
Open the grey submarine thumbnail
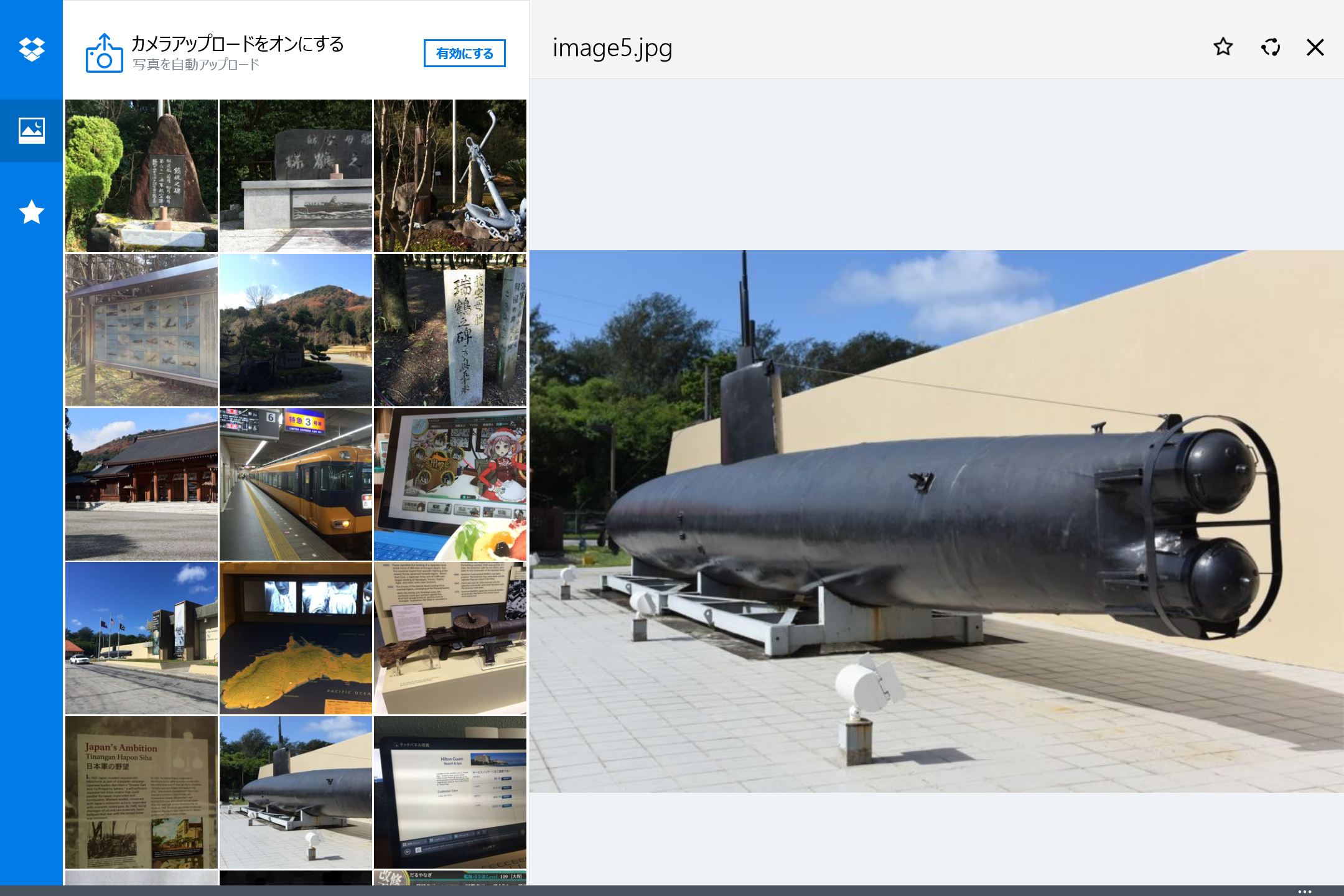coord(296,793)
